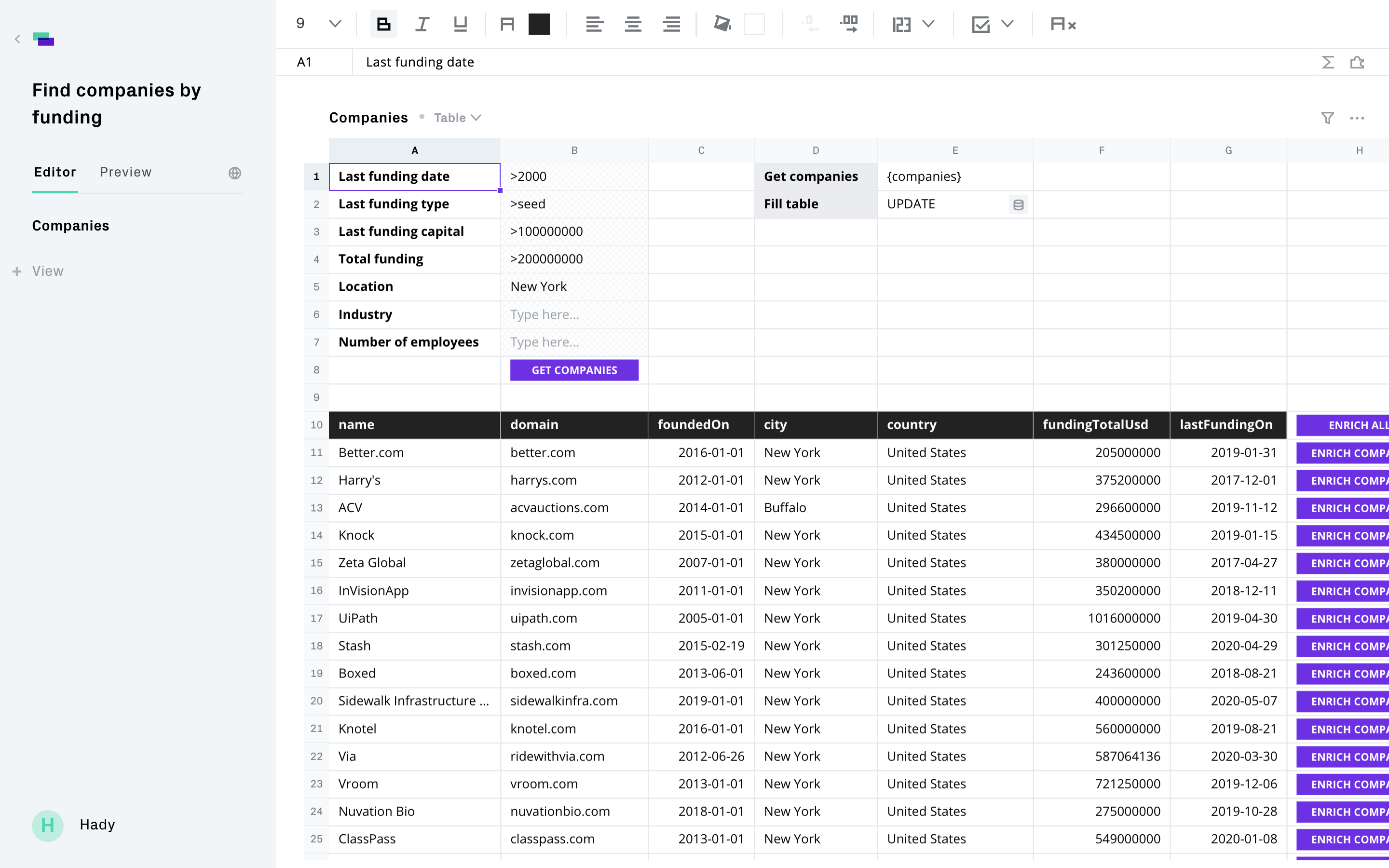This screenshot has height=868, width=1389.
Task: Toggle underline formatting
Action: coord(460,24)
